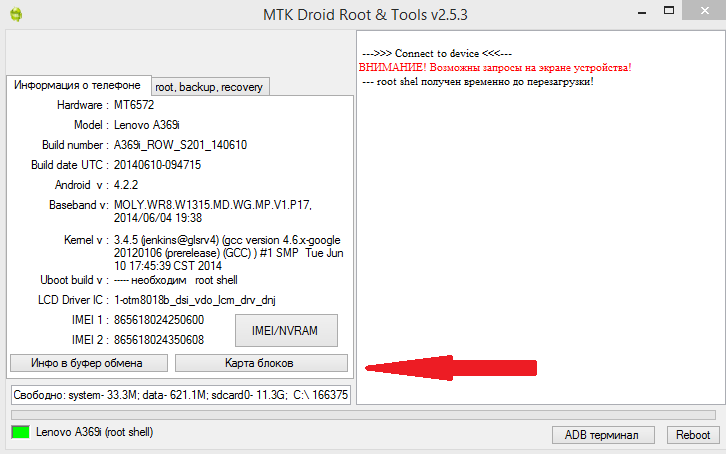The height and width of the screenshot is (454, 726).
Task: Close the MTK Droid Root & Tools window
Action: coord(704,10)
